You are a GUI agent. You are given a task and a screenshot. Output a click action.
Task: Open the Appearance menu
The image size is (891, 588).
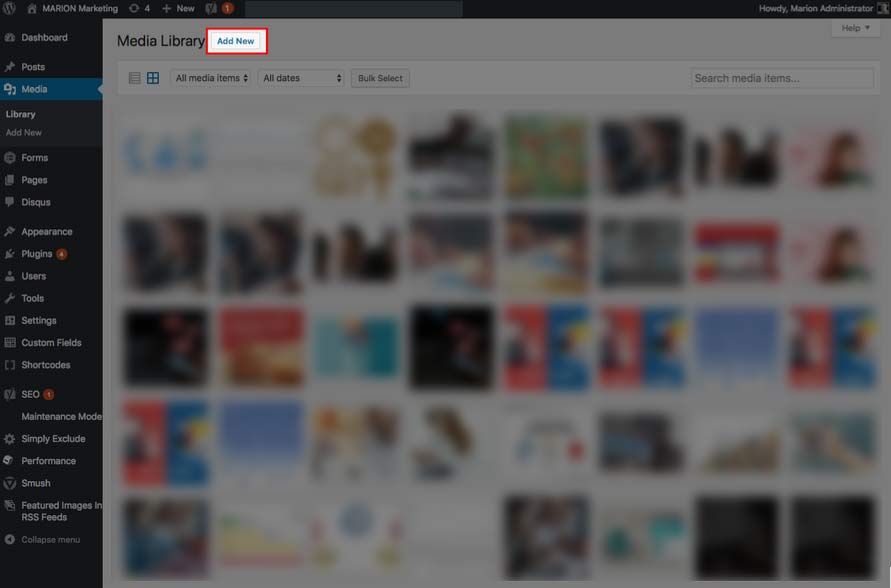[x=46, y=232]
